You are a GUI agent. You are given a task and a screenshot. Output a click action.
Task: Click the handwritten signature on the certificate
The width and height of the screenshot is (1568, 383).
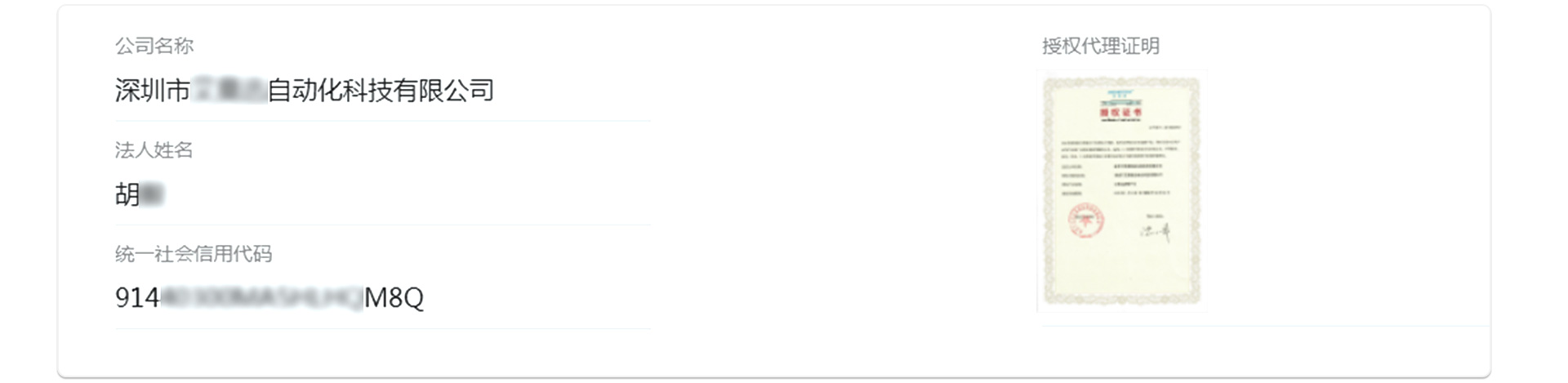pyautogui.click(x=1156, y=232)
